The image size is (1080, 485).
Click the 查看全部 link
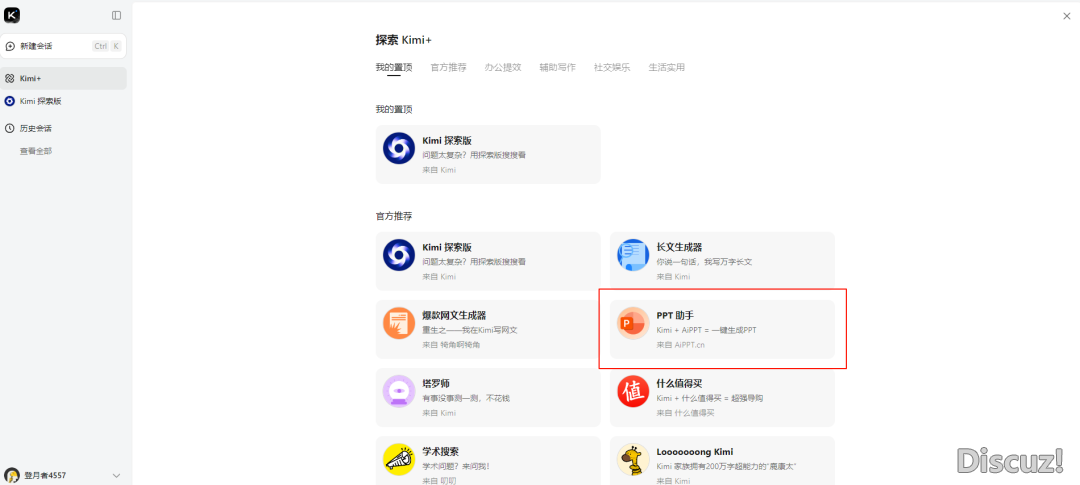tap(36, 151)
